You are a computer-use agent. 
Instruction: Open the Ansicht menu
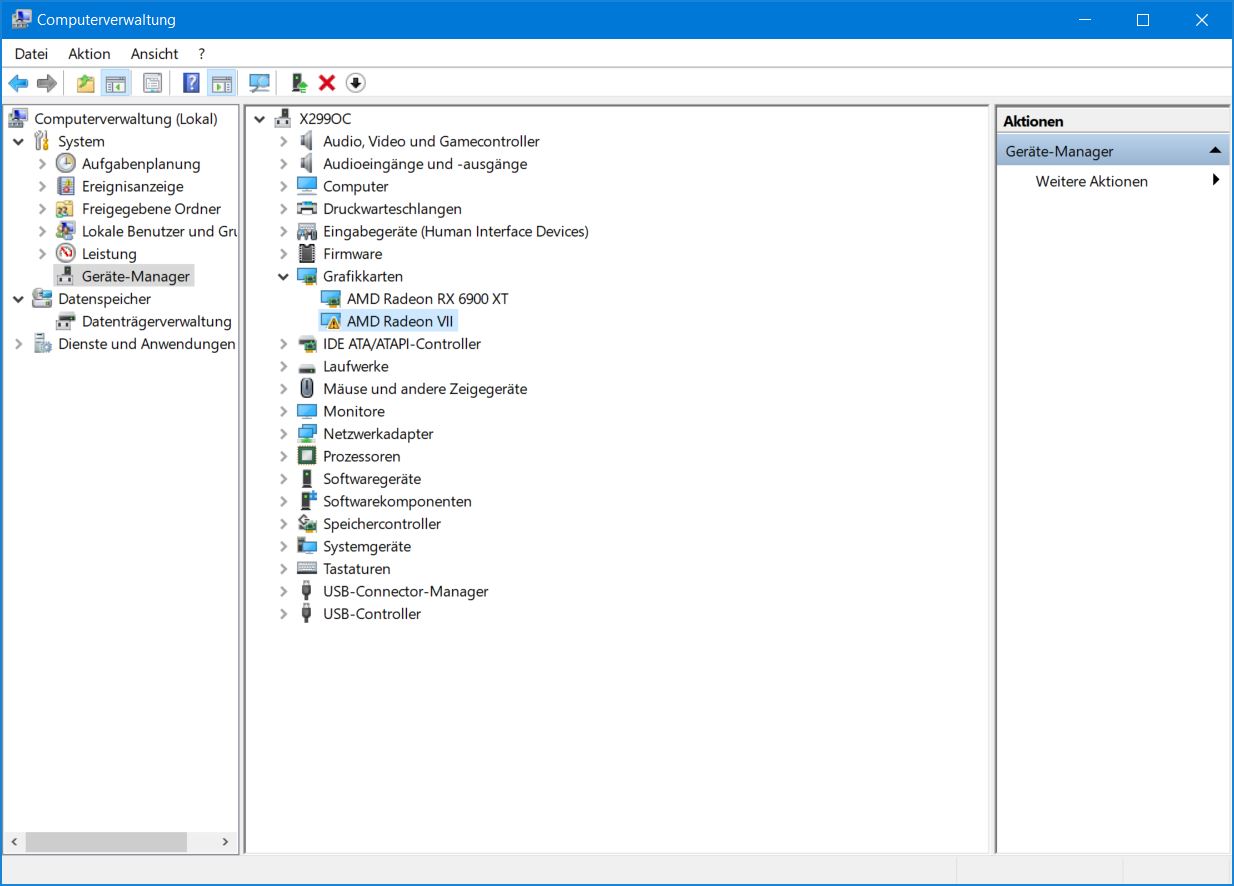pos(154,54)
